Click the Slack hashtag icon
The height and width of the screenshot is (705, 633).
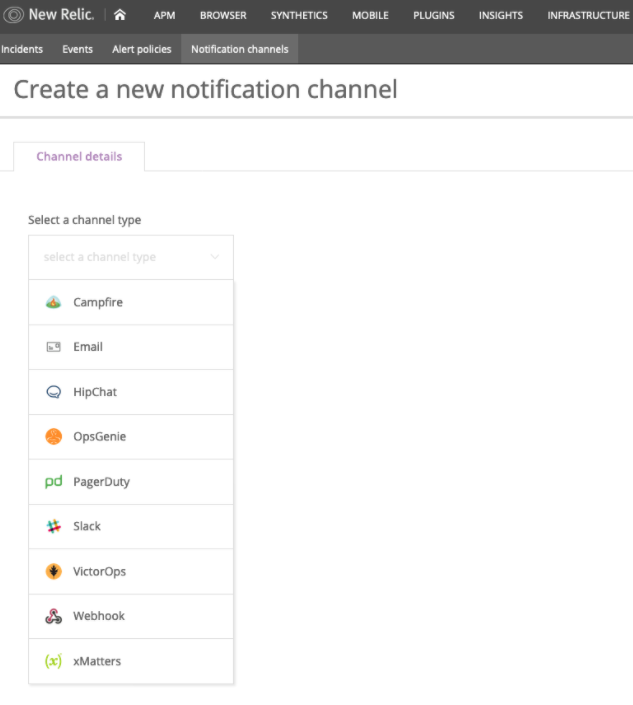tap(54, 526)
